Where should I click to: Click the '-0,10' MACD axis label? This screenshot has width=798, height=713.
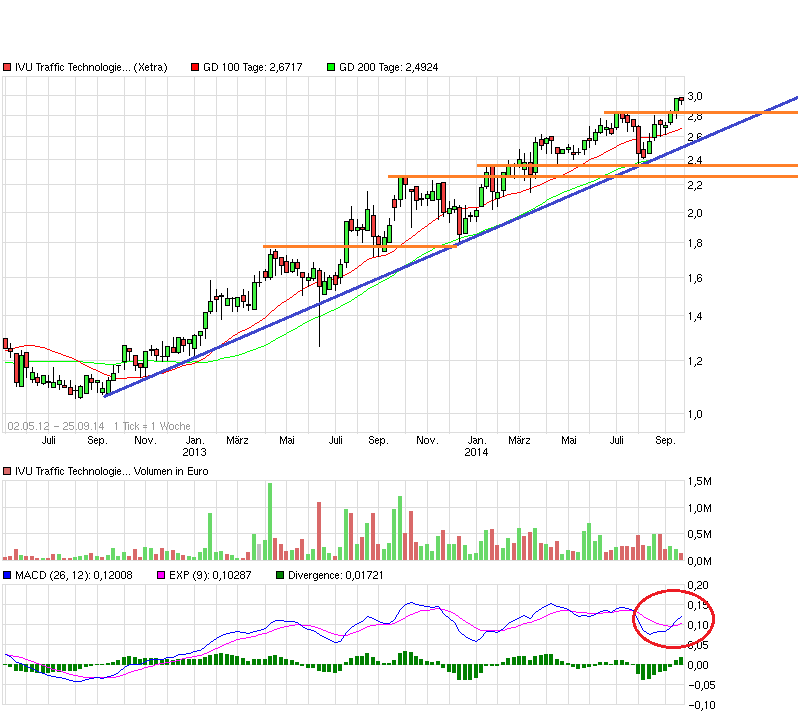pyautogui.click(x=702, y=705)
